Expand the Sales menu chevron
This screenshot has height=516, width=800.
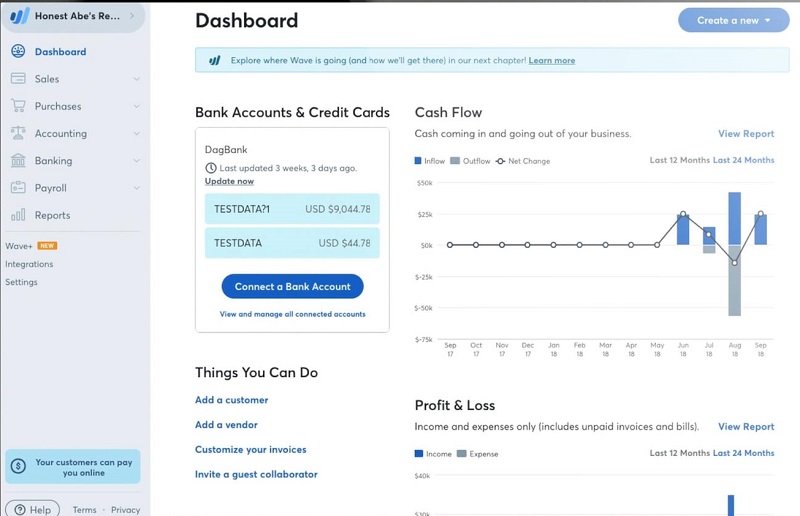point(136,79)
